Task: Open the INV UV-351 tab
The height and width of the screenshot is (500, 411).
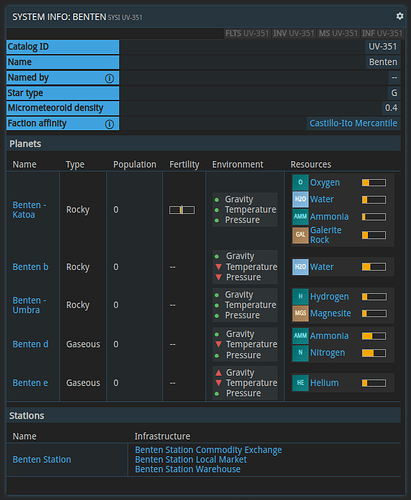Action: point(293,33)
